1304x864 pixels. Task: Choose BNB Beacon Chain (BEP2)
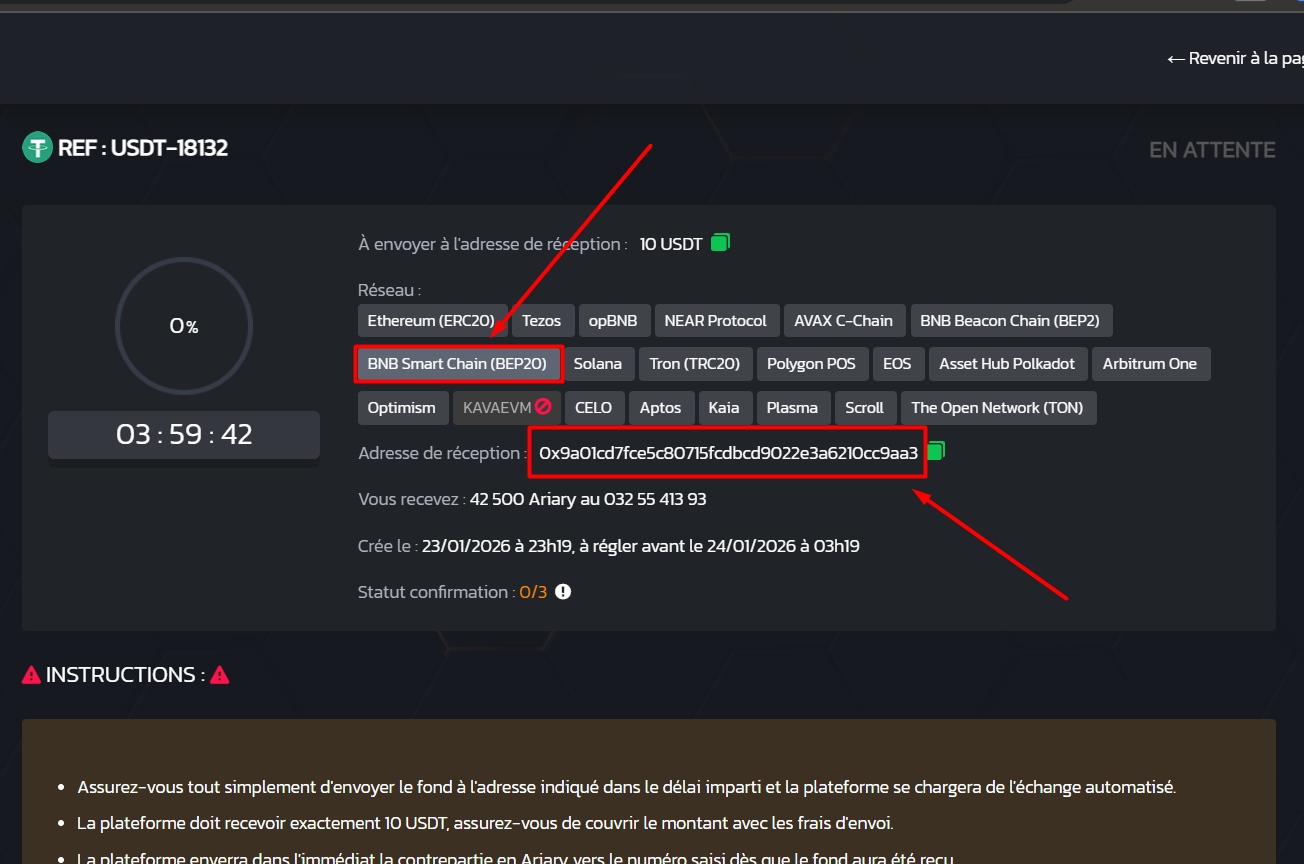point(1010,321)
